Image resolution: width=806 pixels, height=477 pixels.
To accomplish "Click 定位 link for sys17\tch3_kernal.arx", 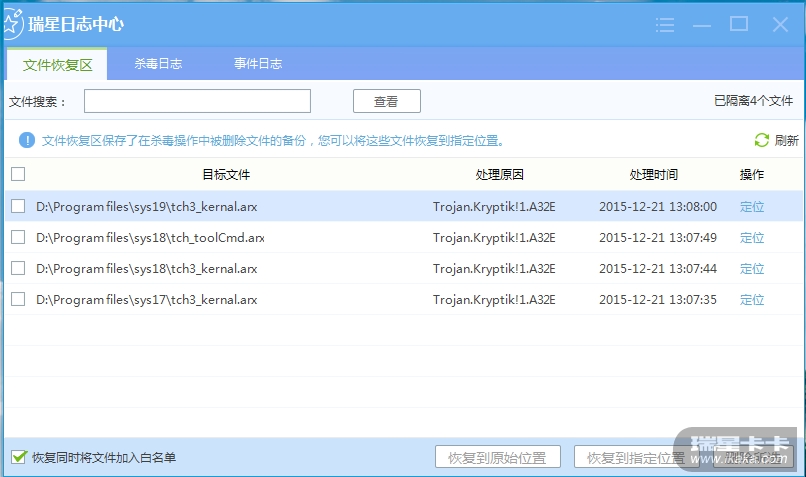I will tap(752, 299).
